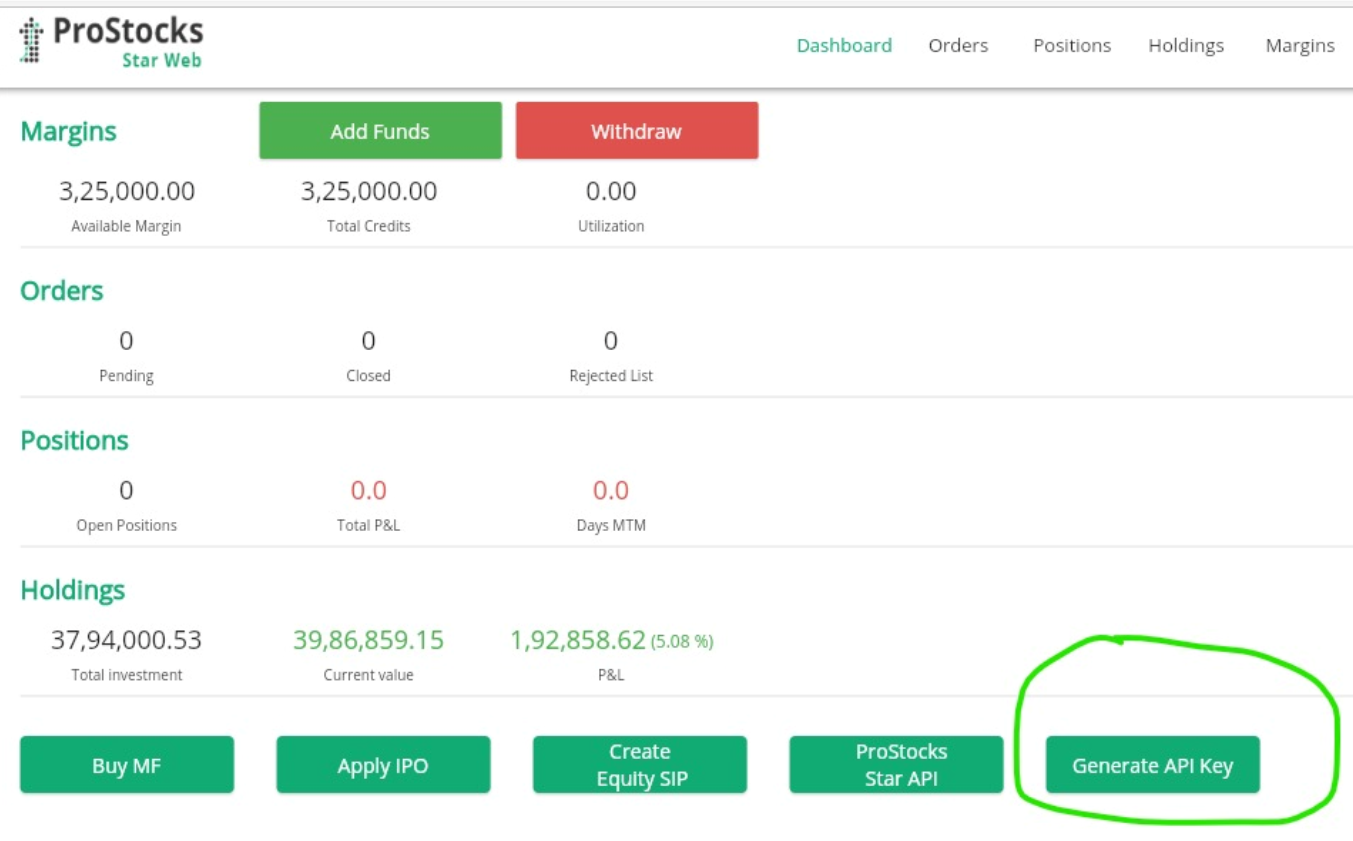This screenshot has width=1353, height=841.
Task: Click the ProStocks Star Web logo
Action: 111,43
